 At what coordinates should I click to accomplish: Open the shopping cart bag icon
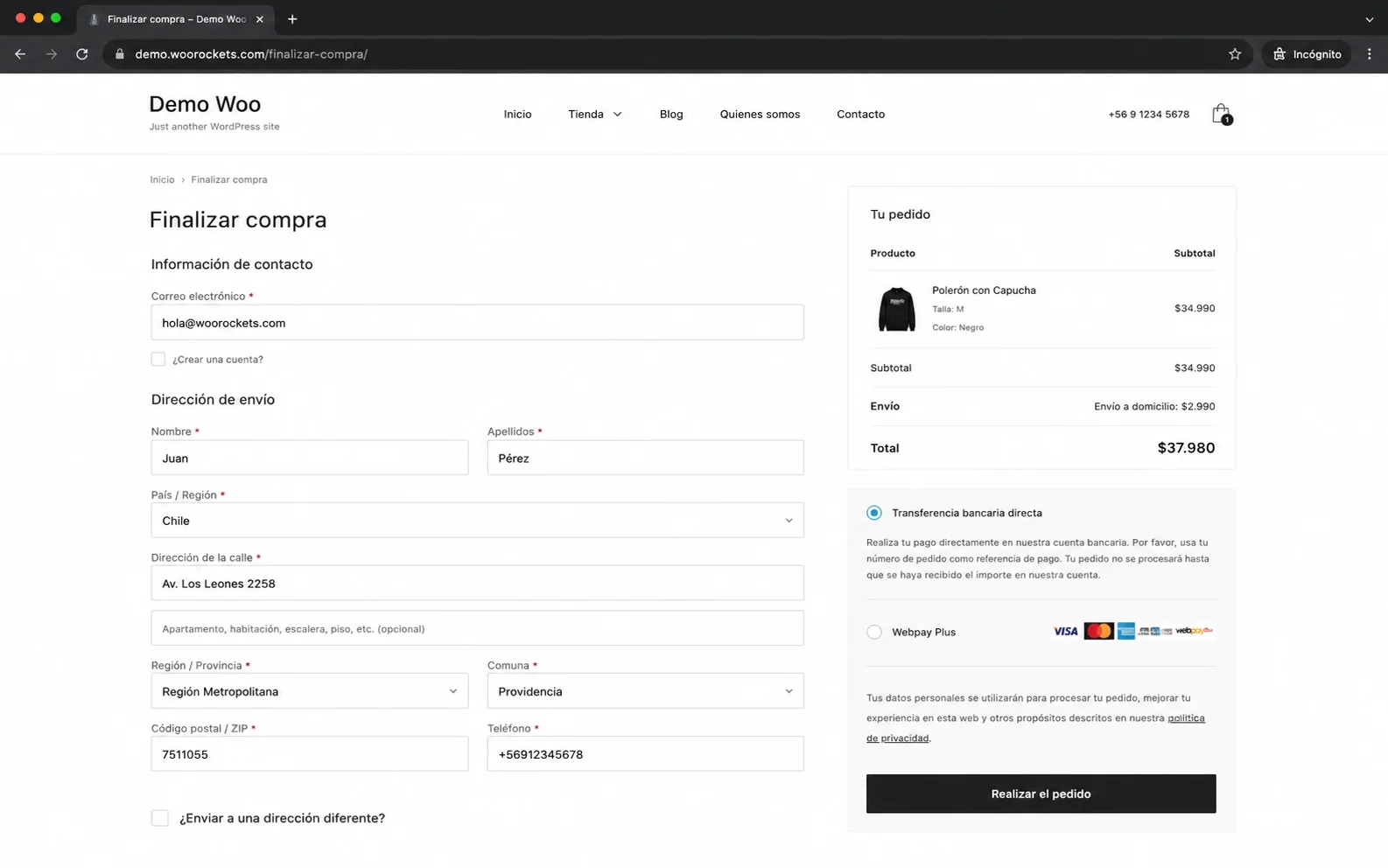coord(1221,114)
